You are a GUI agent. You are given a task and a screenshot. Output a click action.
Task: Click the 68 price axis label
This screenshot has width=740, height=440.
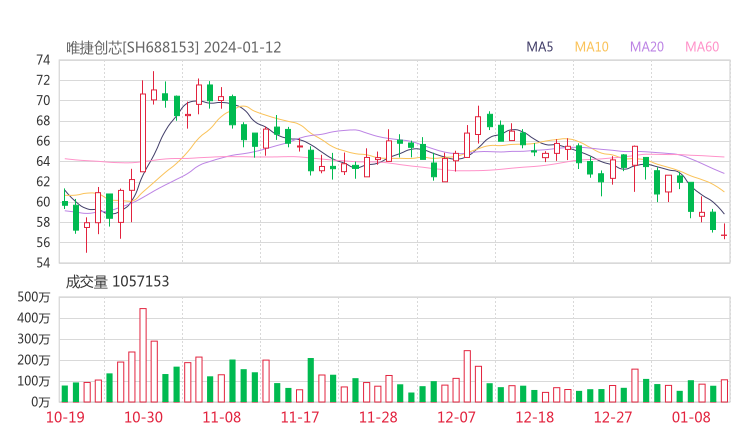[43, 121]
